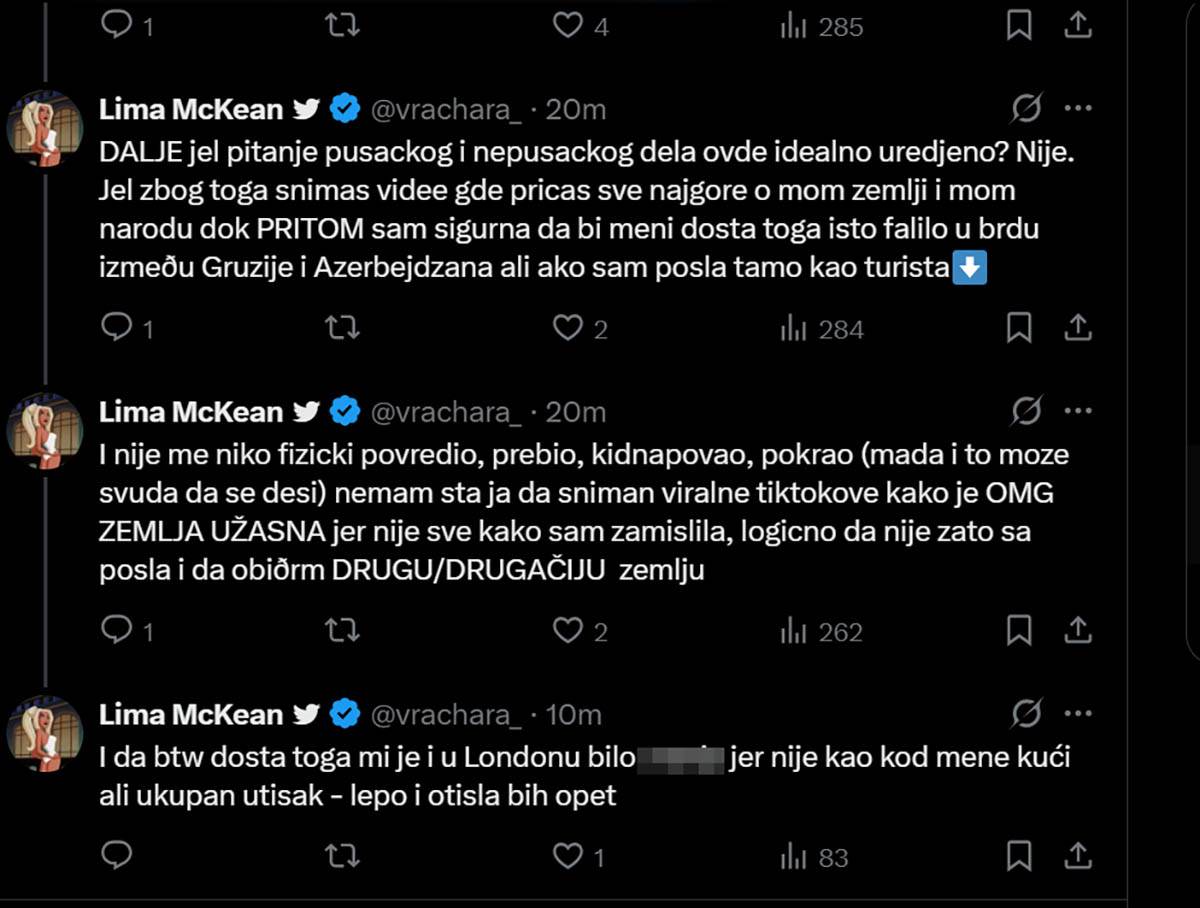Retweet the tweet about viral tiktoks
The width and height of the screenshot is (1200, 908).
(342, 631)
